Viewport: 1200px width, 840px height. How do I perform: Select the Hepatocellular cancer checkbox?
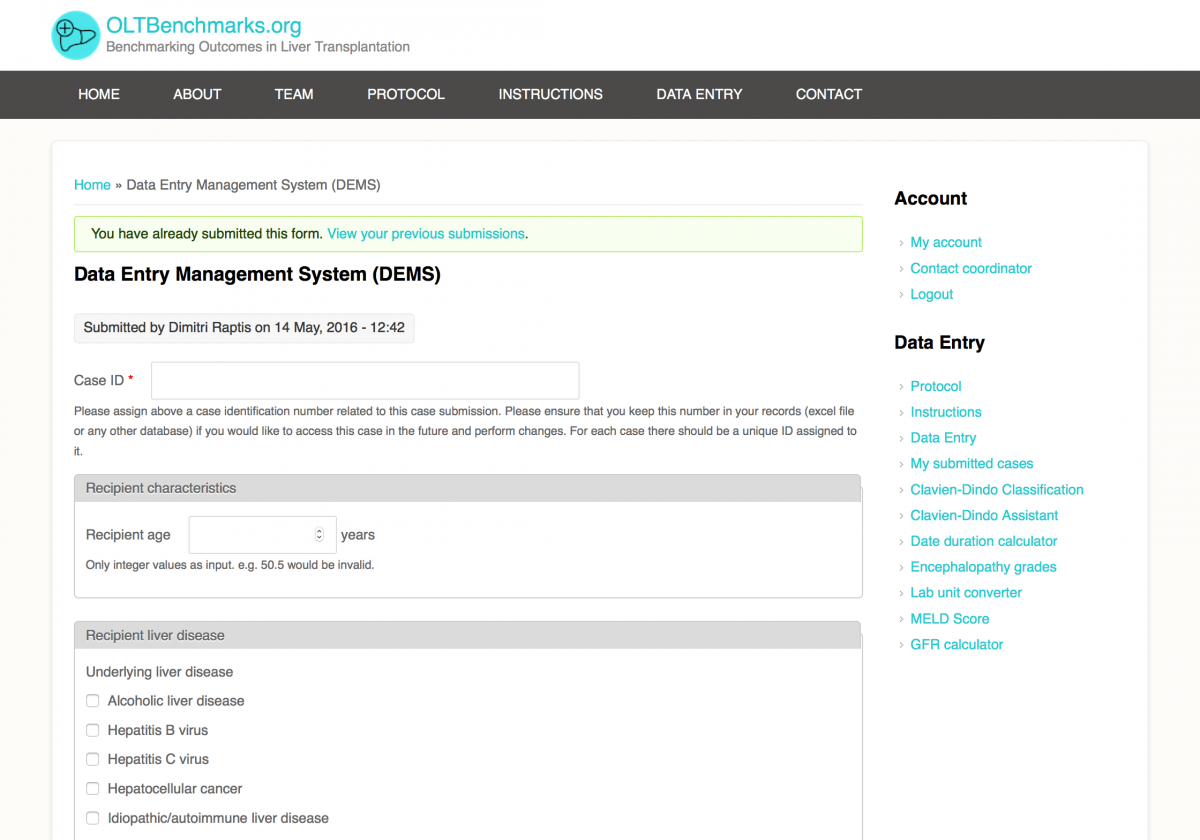[93, 789]
